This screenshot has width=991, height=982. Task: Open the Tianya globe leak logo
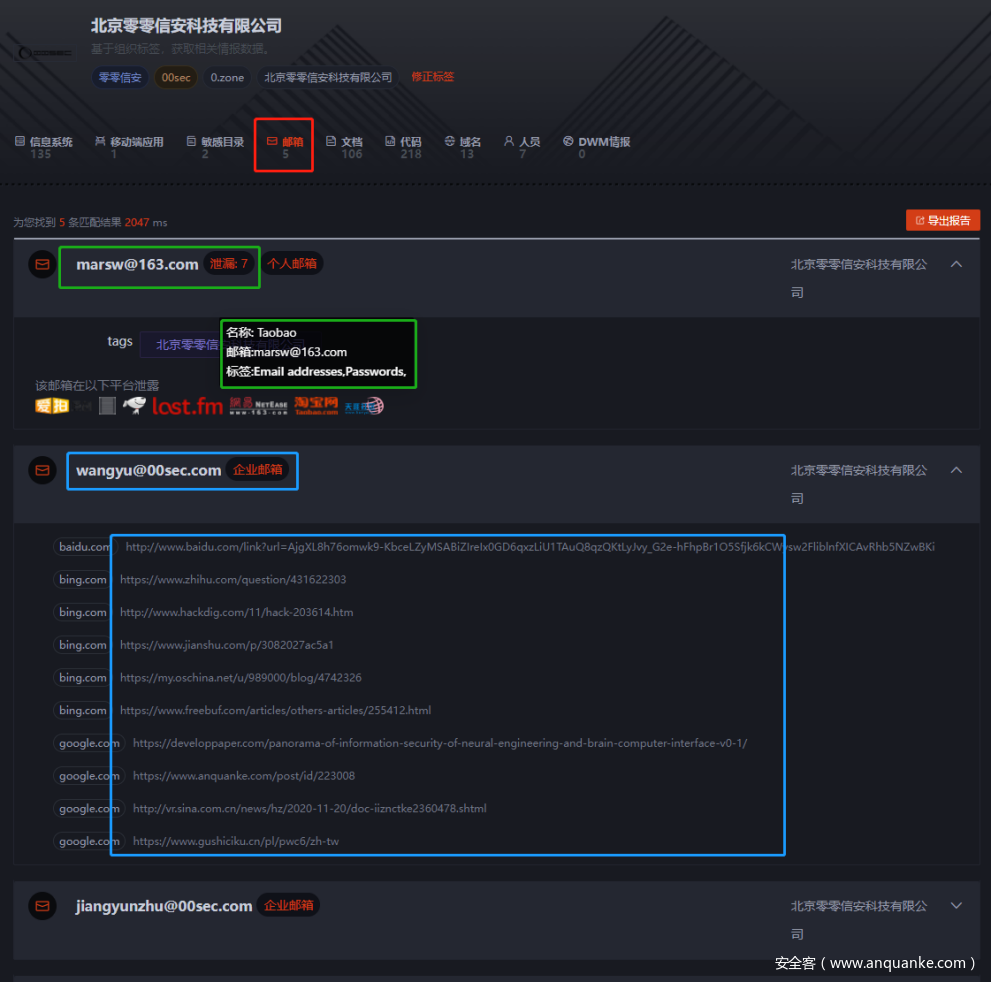[x=364, y=406]
